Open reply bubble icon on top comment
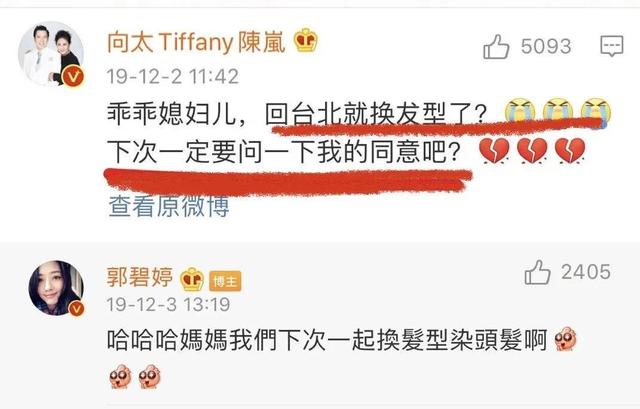 tap(611, 46)
